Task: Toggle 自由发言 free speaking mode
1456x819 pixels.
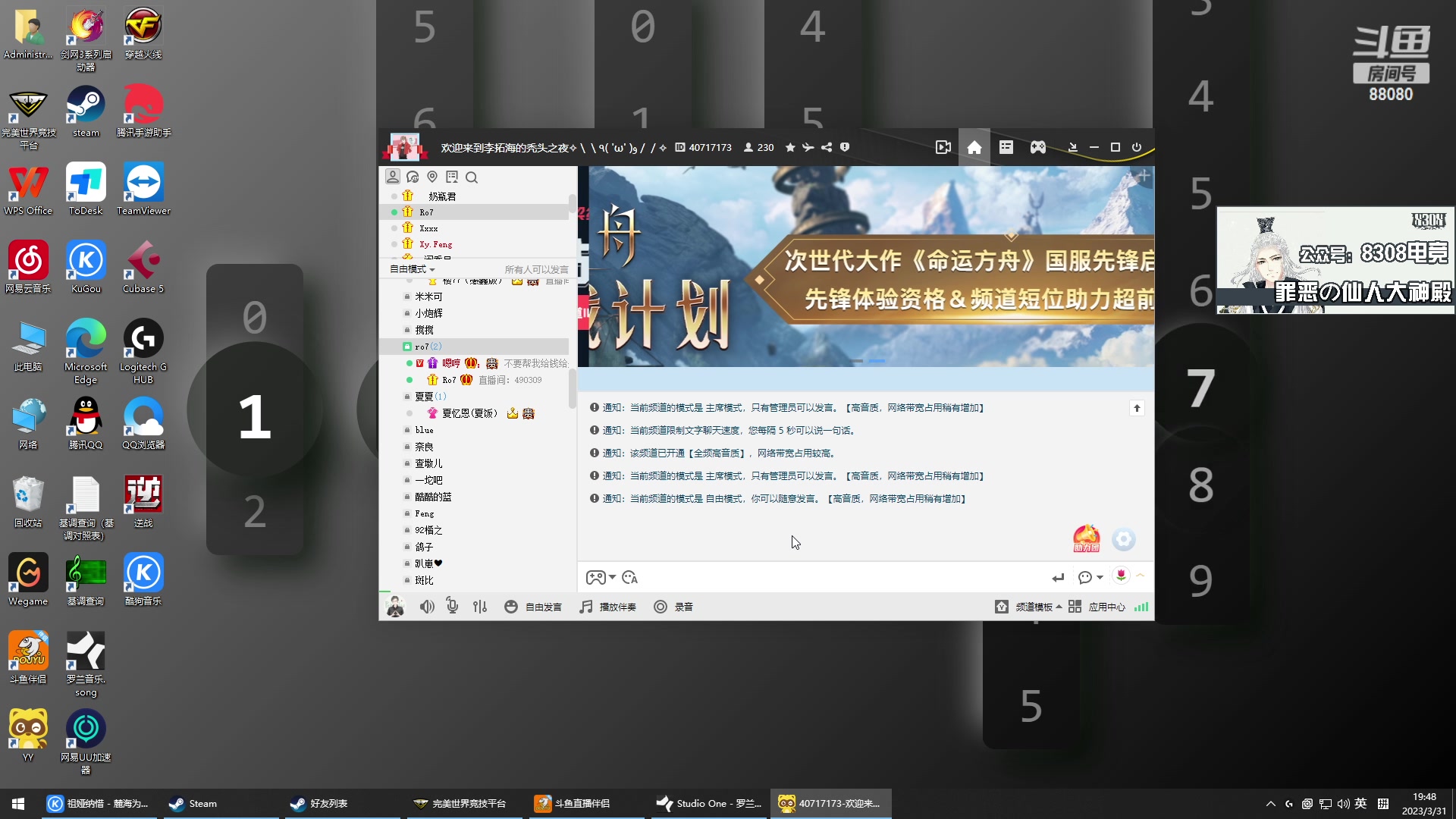Action: tap(534, 607)
